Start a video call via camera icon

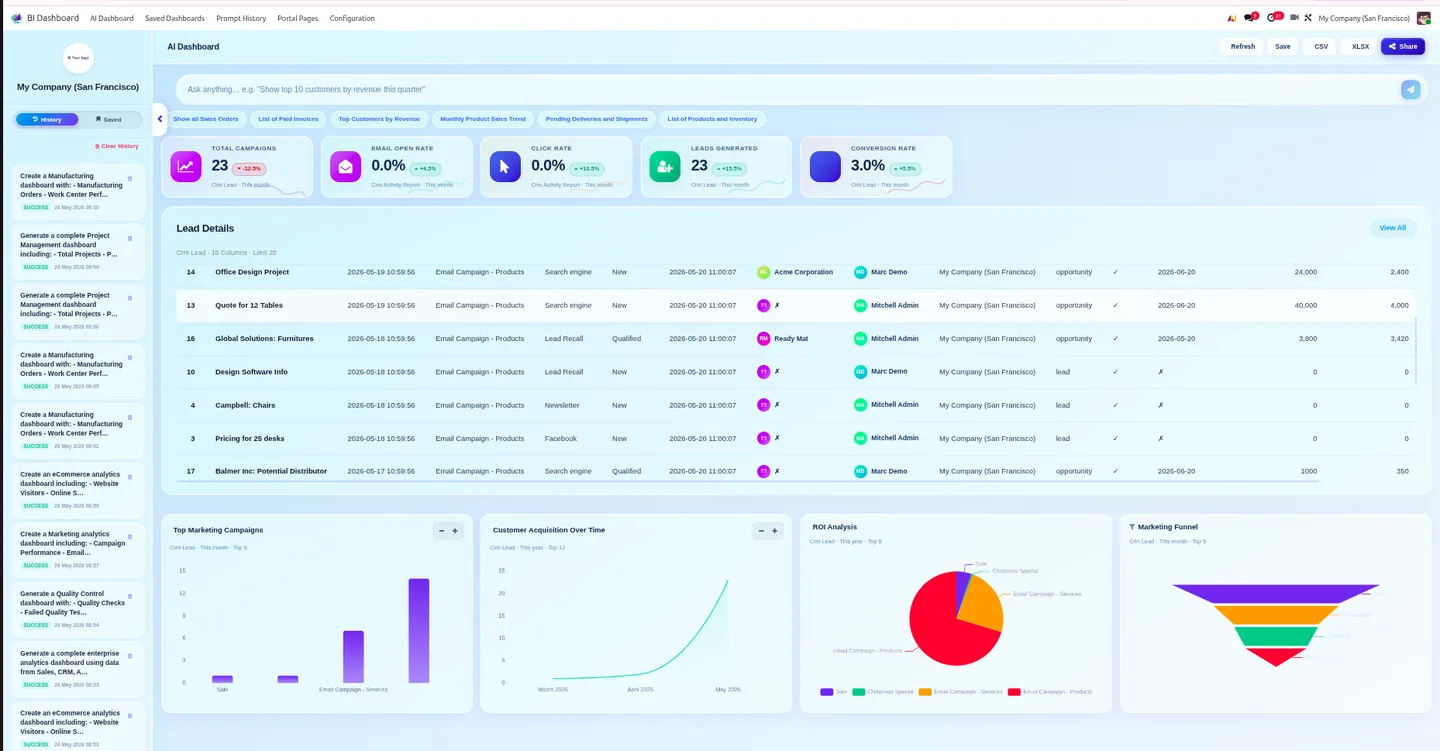click(x=1294, y=18)
